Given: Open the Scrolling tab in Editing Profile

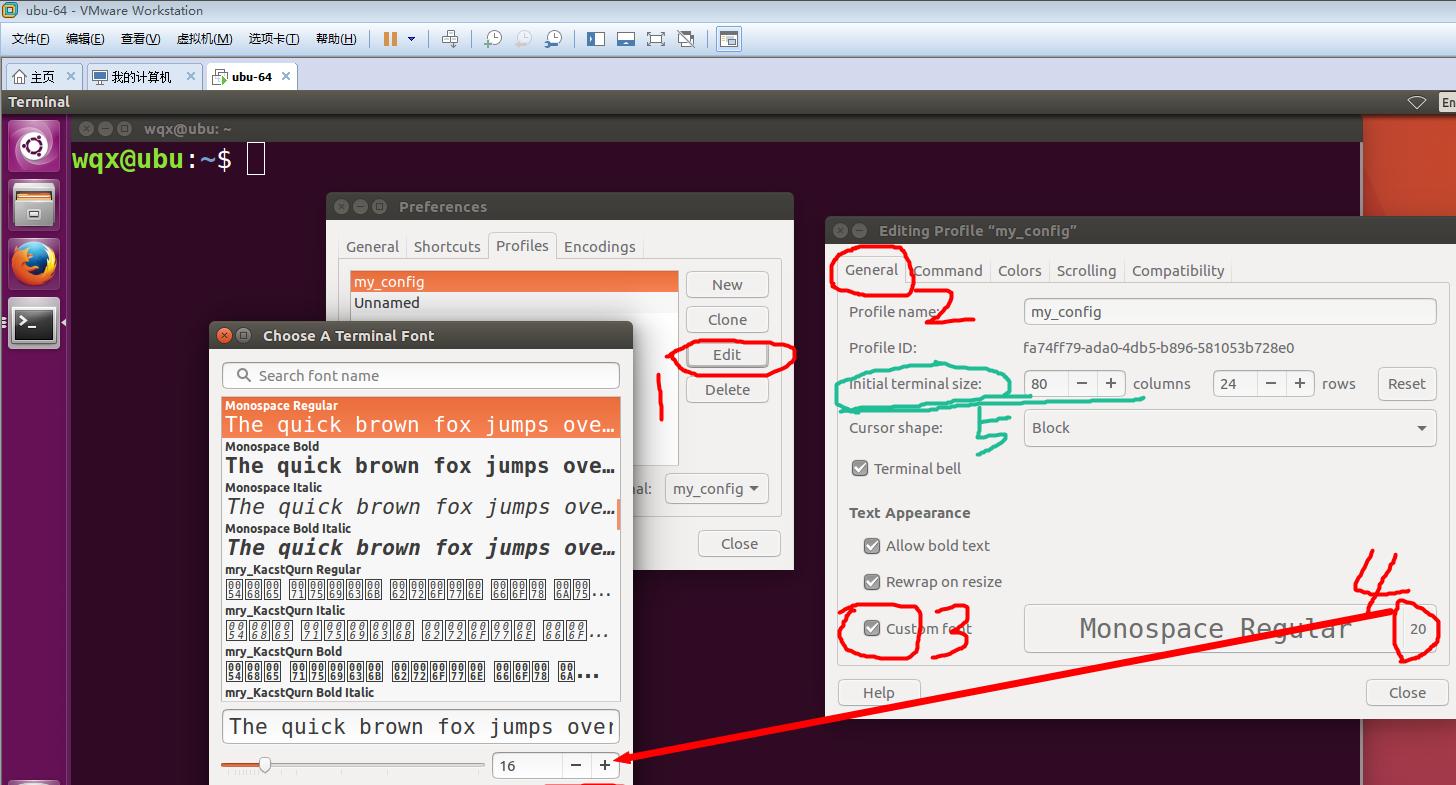Looking at the screenshot, I should click(1086, 271).
